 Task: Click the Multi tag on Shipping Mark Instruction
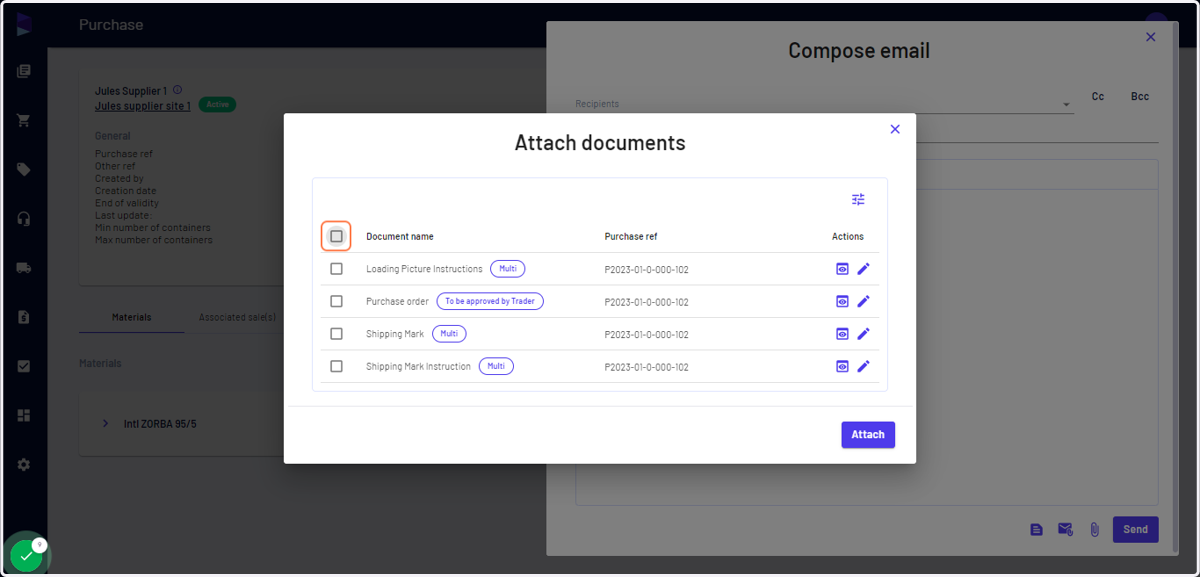pyautogui.click(x=496, y=366)
